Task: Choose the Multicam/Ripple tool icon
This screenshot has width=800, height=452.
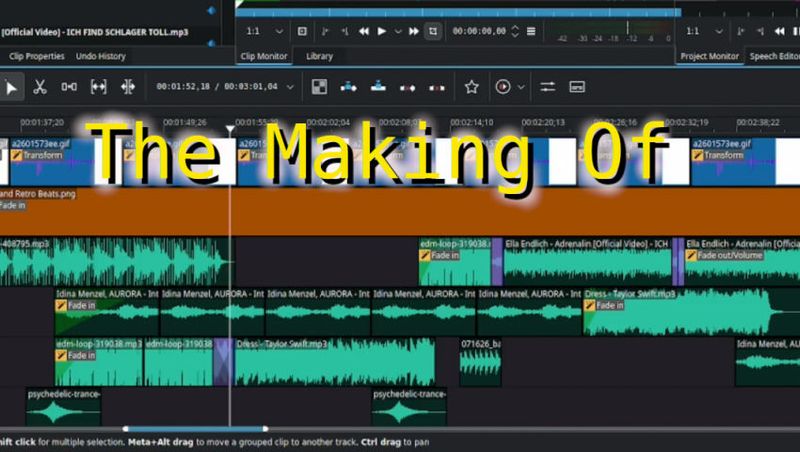Action: click(128, 87)
